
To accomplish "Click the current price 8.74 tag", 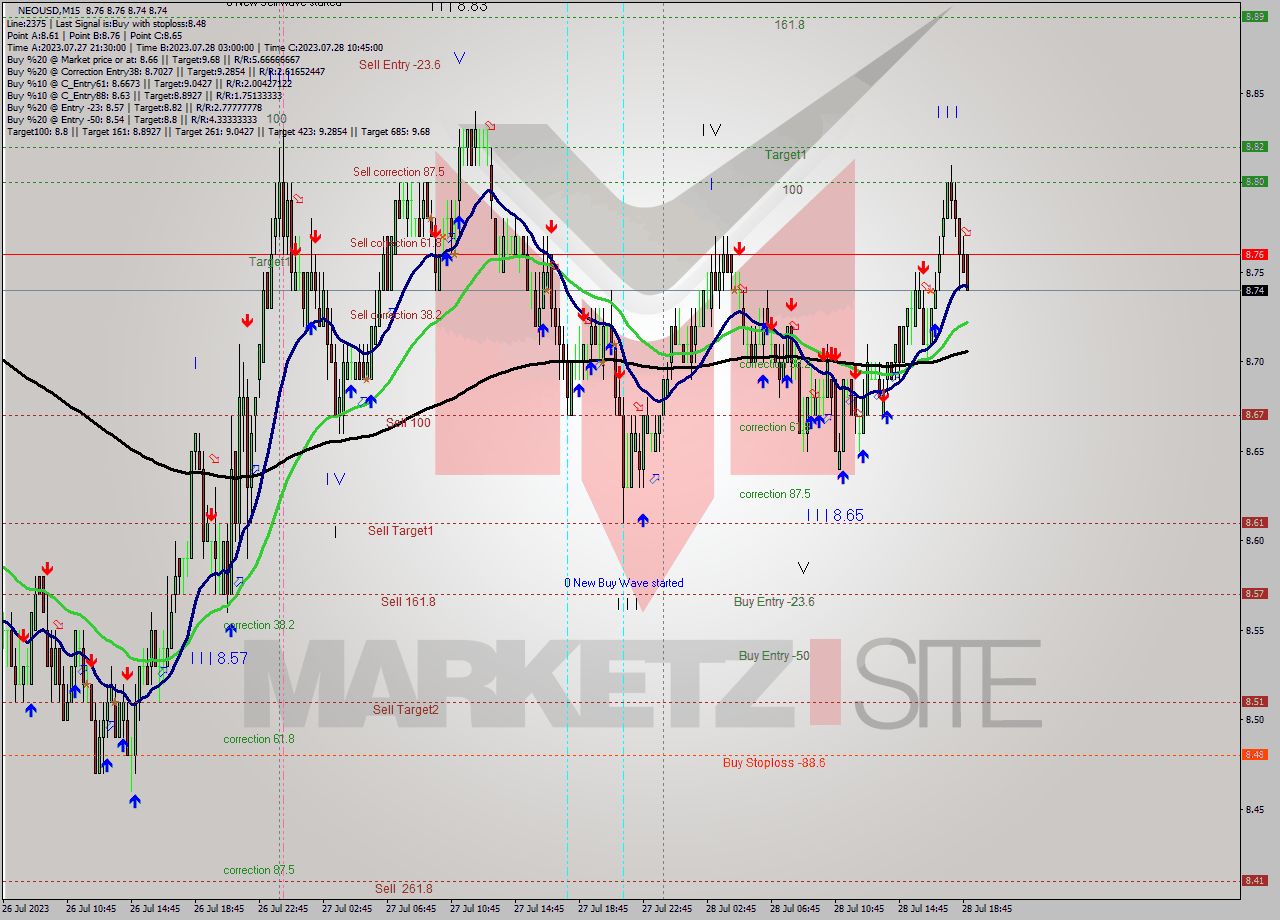I will [1254, 291].
